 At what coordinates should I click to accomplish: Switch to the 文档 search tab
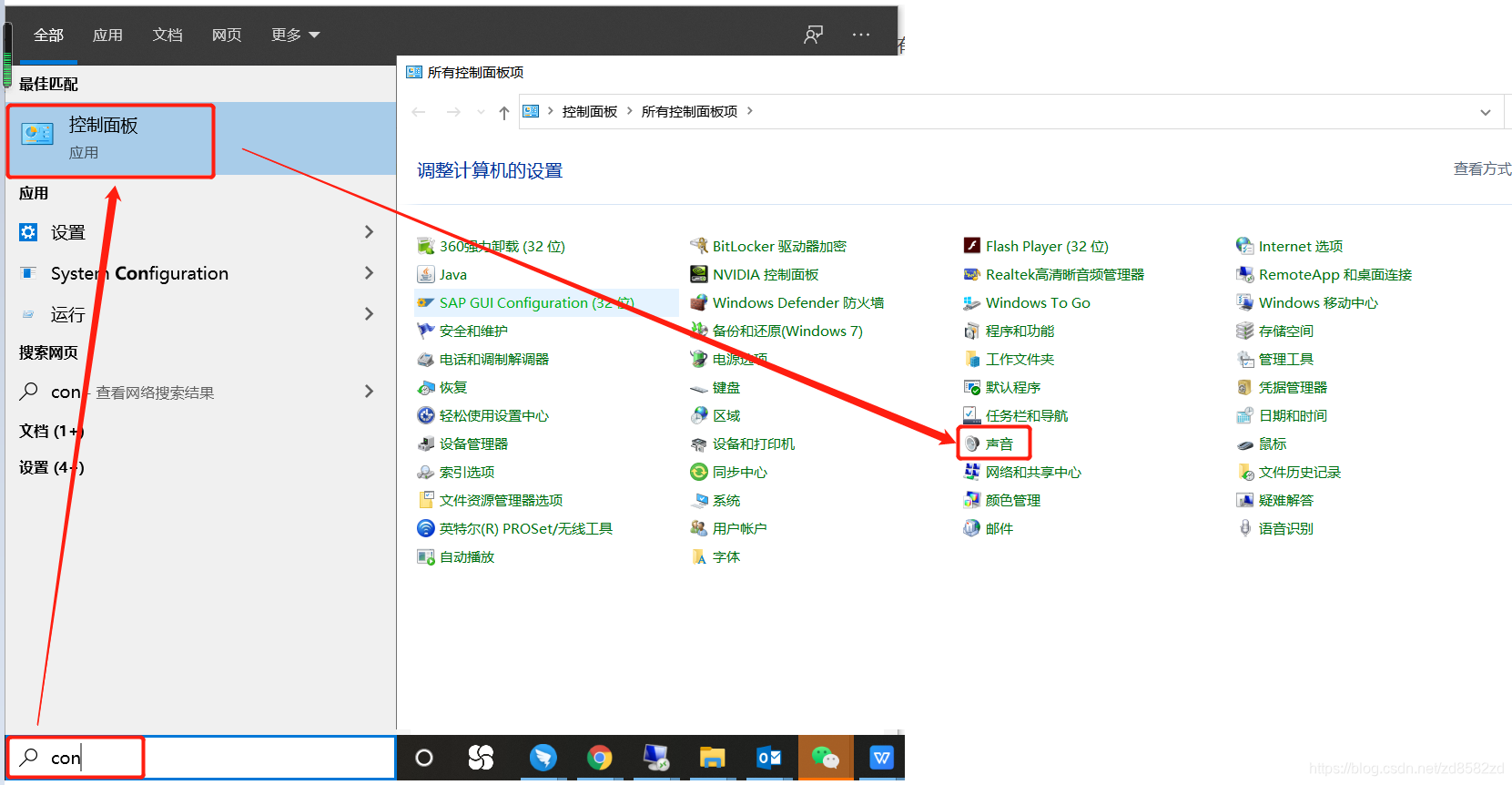(167, 35)
